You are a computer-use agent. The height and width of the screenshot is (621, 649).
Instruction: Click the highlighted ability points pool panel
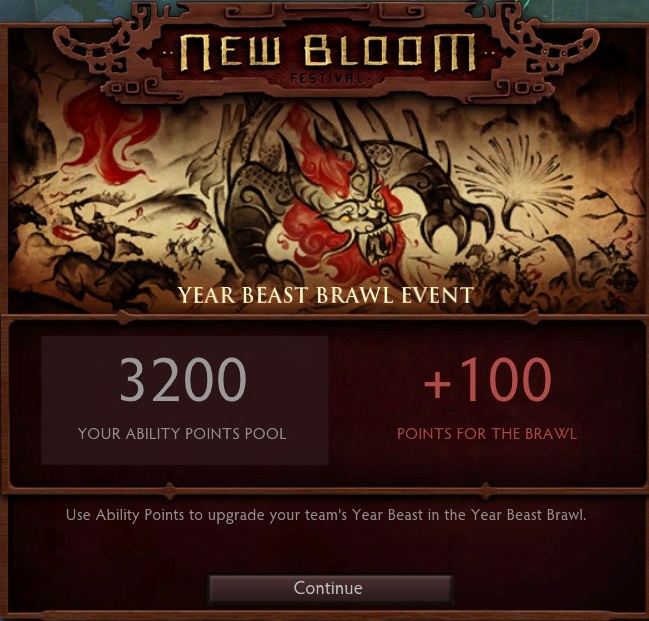click(x=185, y=400)
